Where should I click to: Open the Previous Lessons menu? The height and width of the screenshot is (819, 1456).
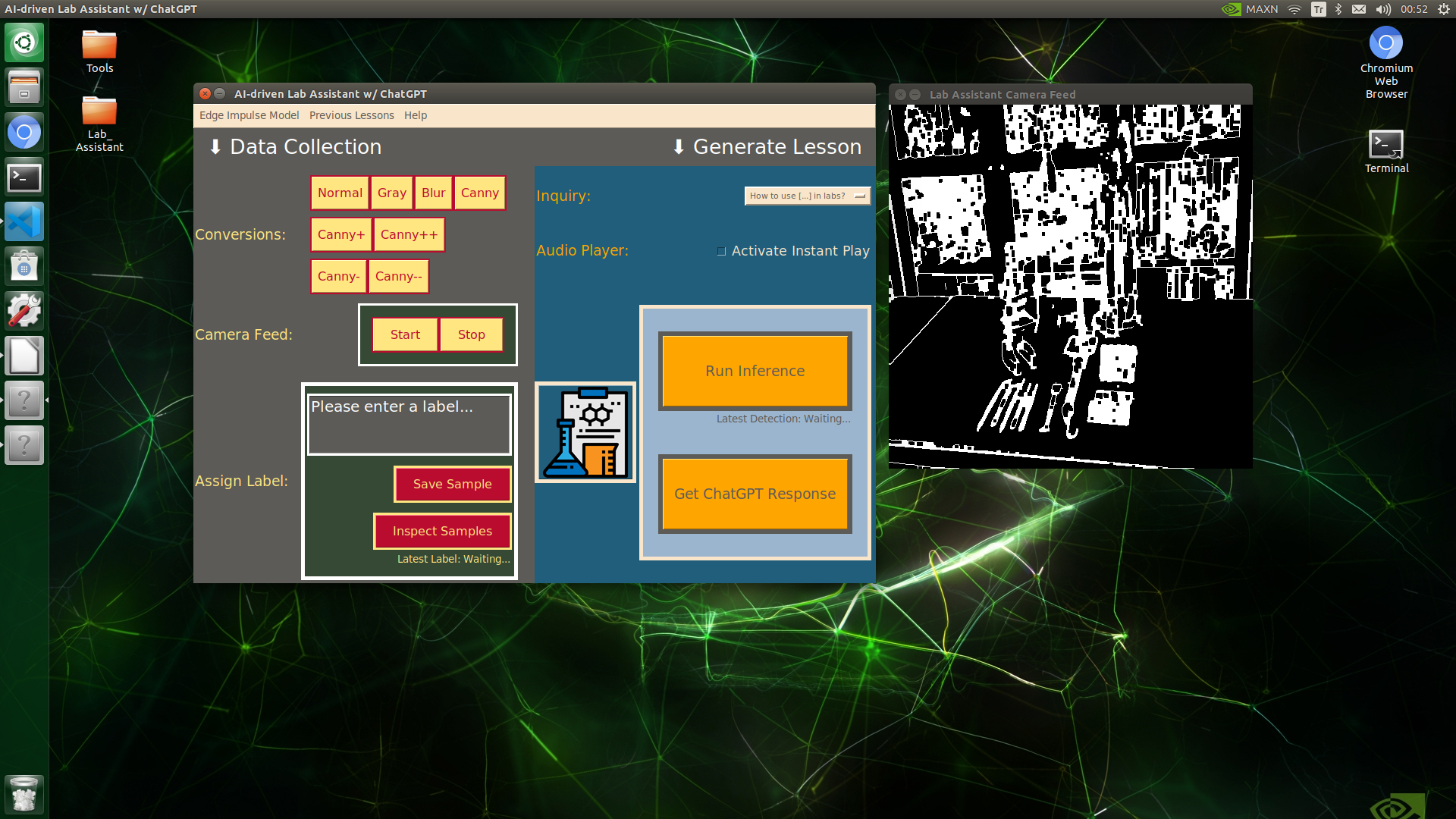point(352,115)
